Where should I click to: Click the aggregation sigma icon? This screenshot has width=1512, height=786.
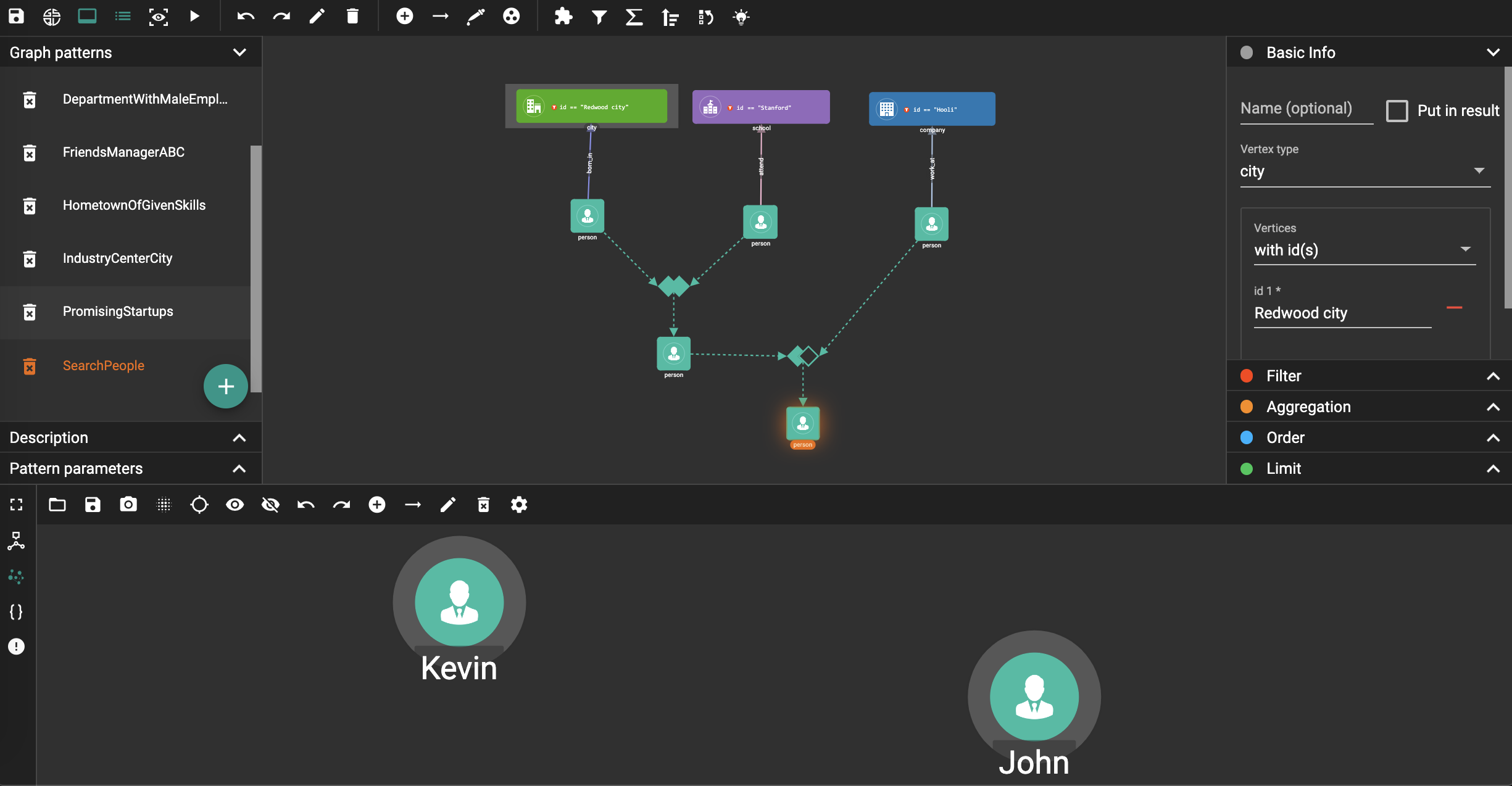[634, 17]
